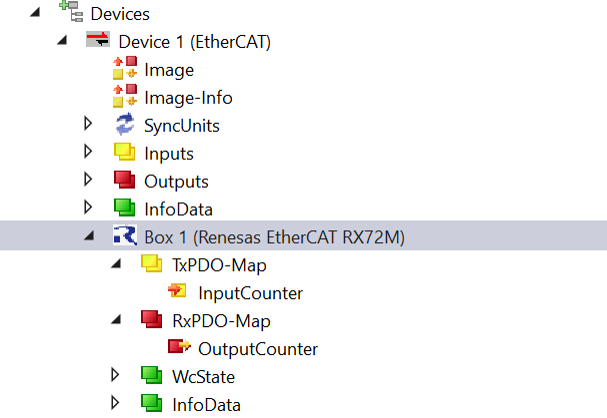This screenshot has width=607, height=418.
Task: Click the SyncUnits blue arrows icon
Action: pos(125,124)
